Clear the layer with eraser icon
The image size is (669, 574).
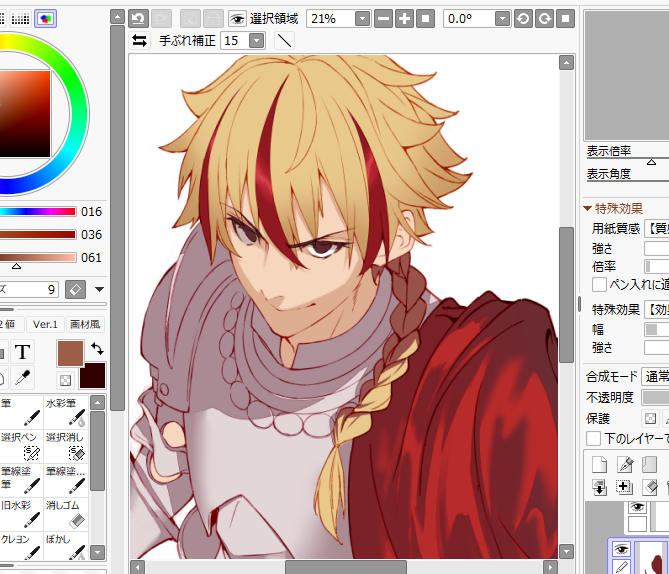pos(650,487)
